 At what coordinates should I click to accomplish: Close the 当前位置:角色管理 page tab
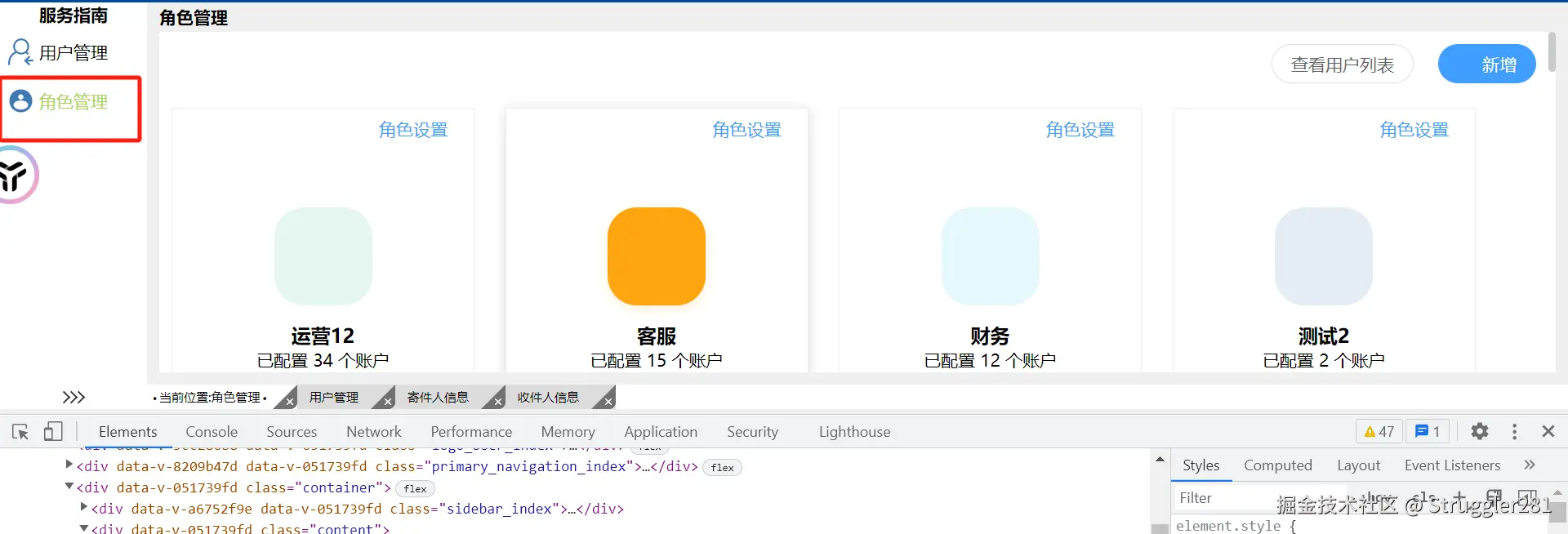pyautogui.click(x=289, y=402)
